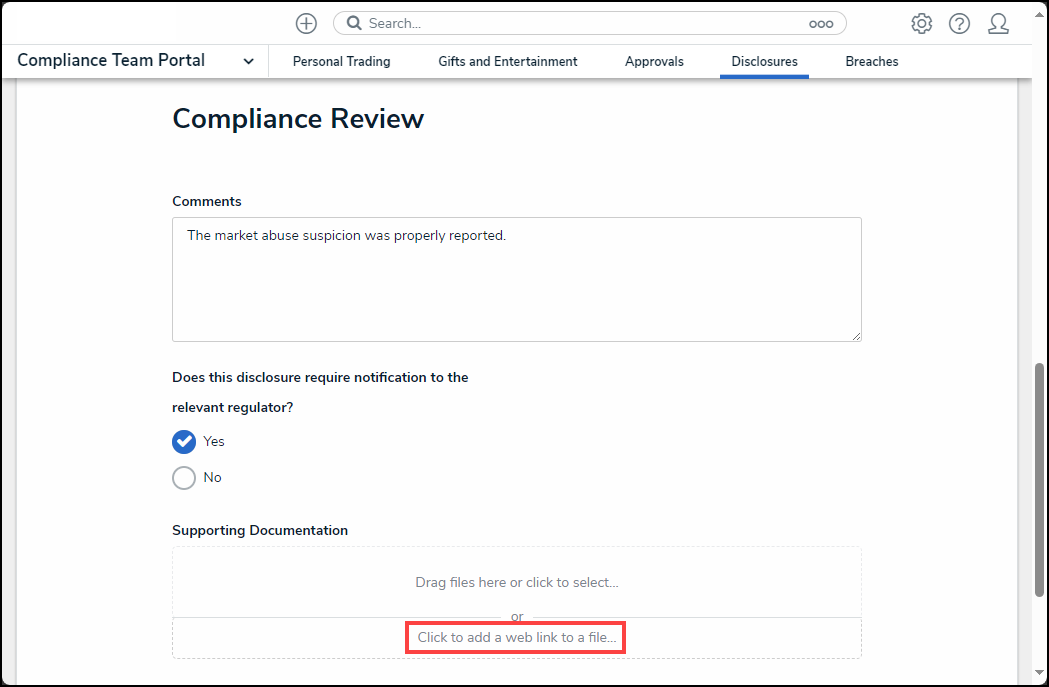1049x687 pixels.
Task: Click the scrollbar down arrow
Action: 1040,673
